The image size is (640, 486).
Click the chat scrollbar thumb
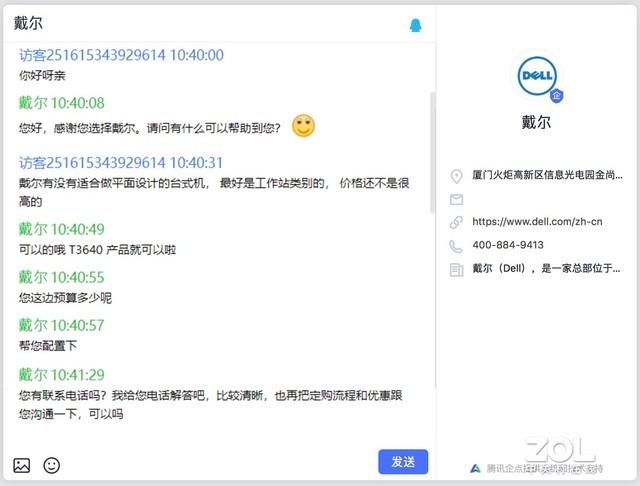[x=432, y=153]
